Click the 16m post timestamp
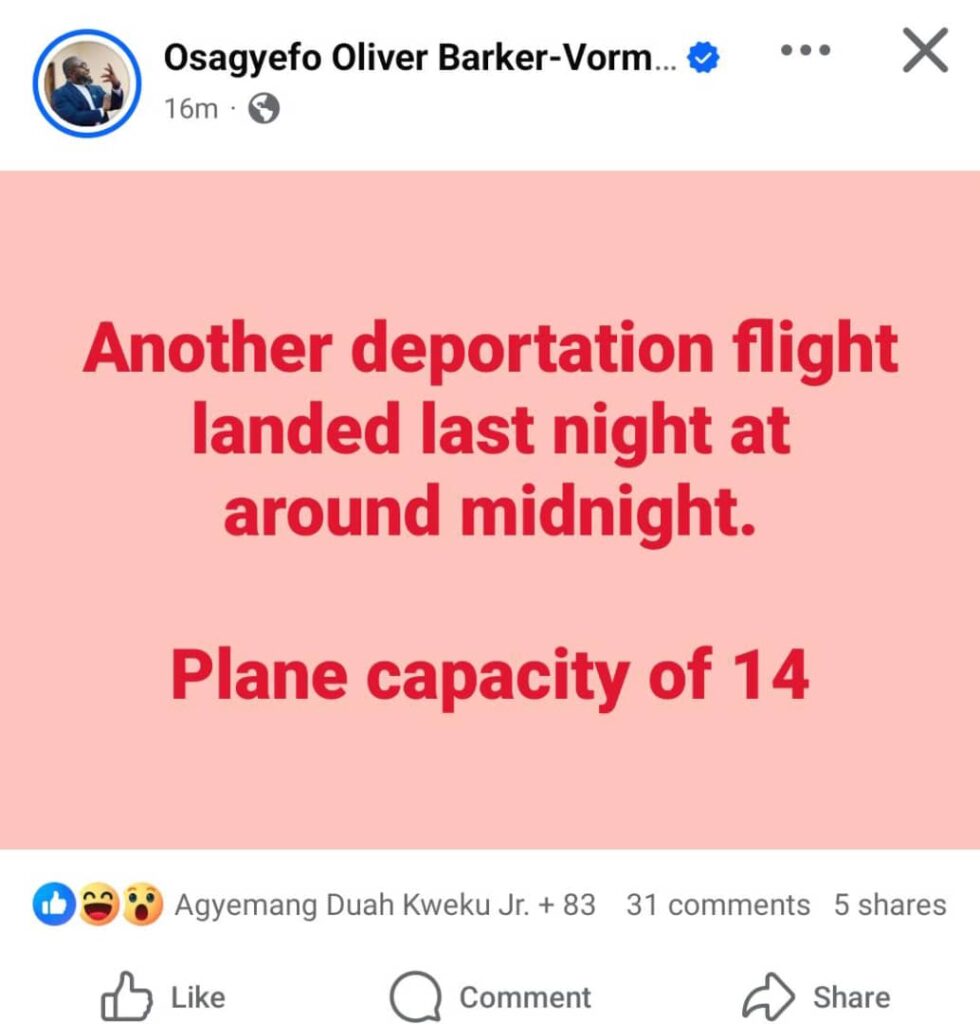 pos(190,109)
